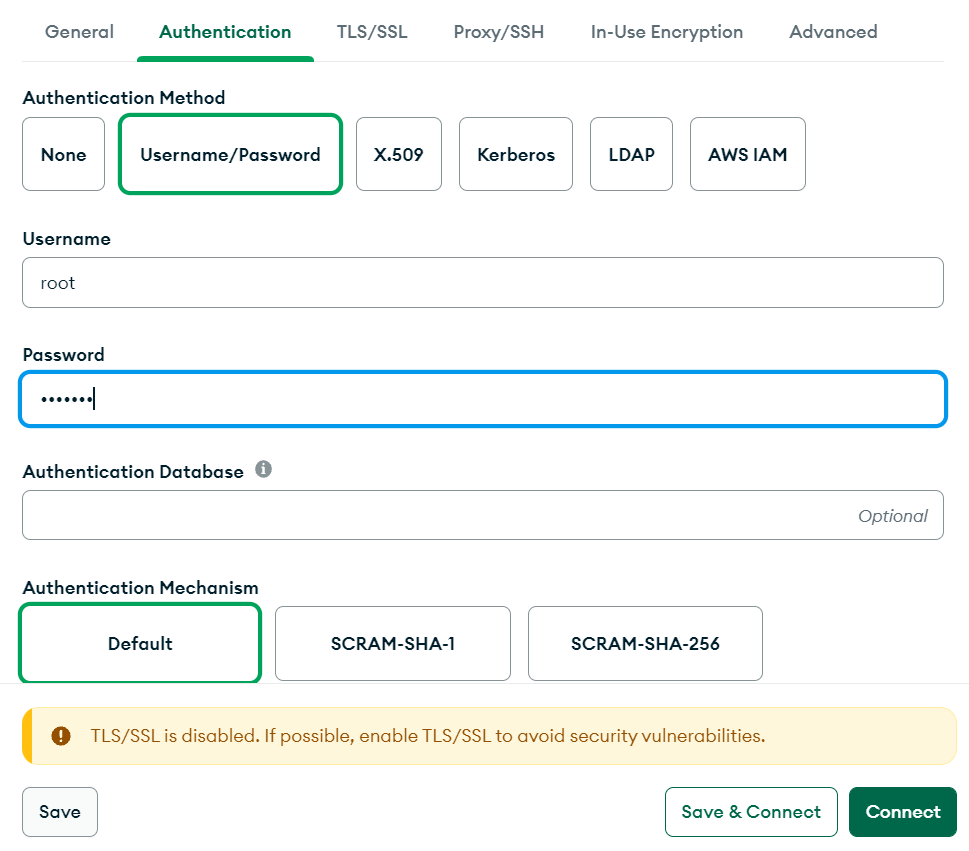
Task: Click the Authentication Database info icon
Action: pos(263,470)
